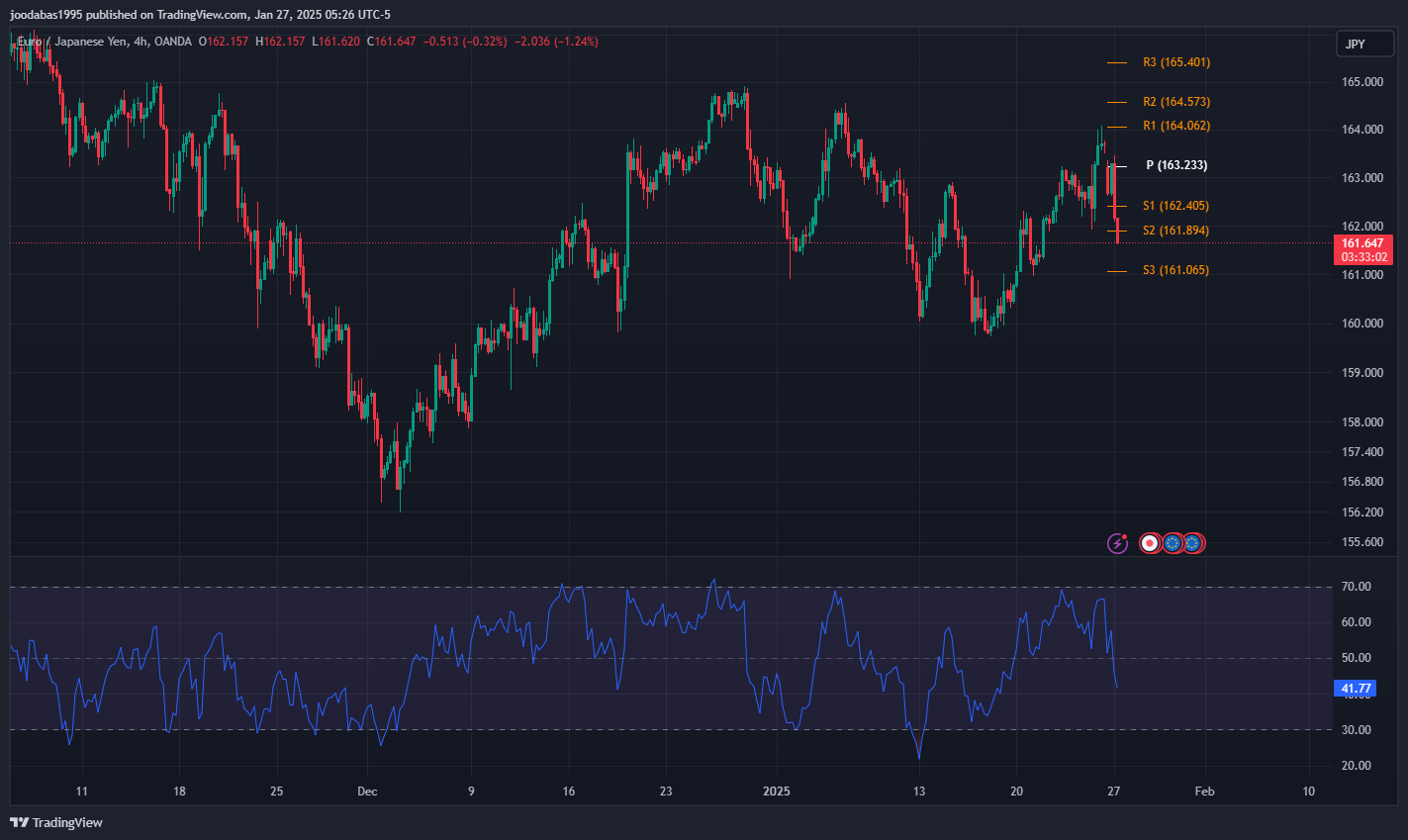
Task: Select the S3 (161.065) pivot label
Action: 1175,270
